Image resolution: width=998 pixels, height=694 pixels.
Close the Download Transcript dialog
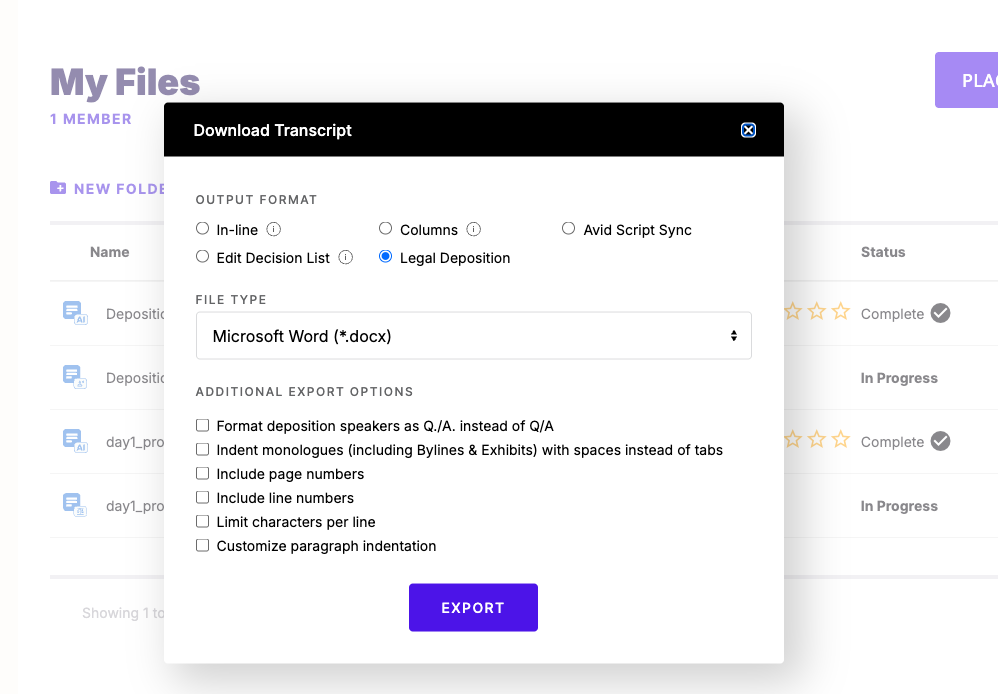pyautogui.click(x=748, y=130)
